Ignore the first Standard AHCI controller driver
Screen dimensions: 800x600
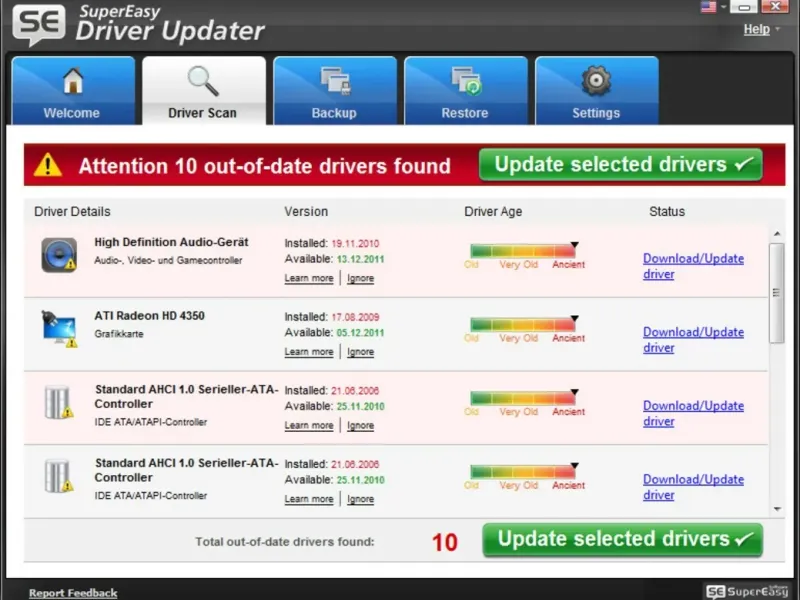(x=360, y=425)
